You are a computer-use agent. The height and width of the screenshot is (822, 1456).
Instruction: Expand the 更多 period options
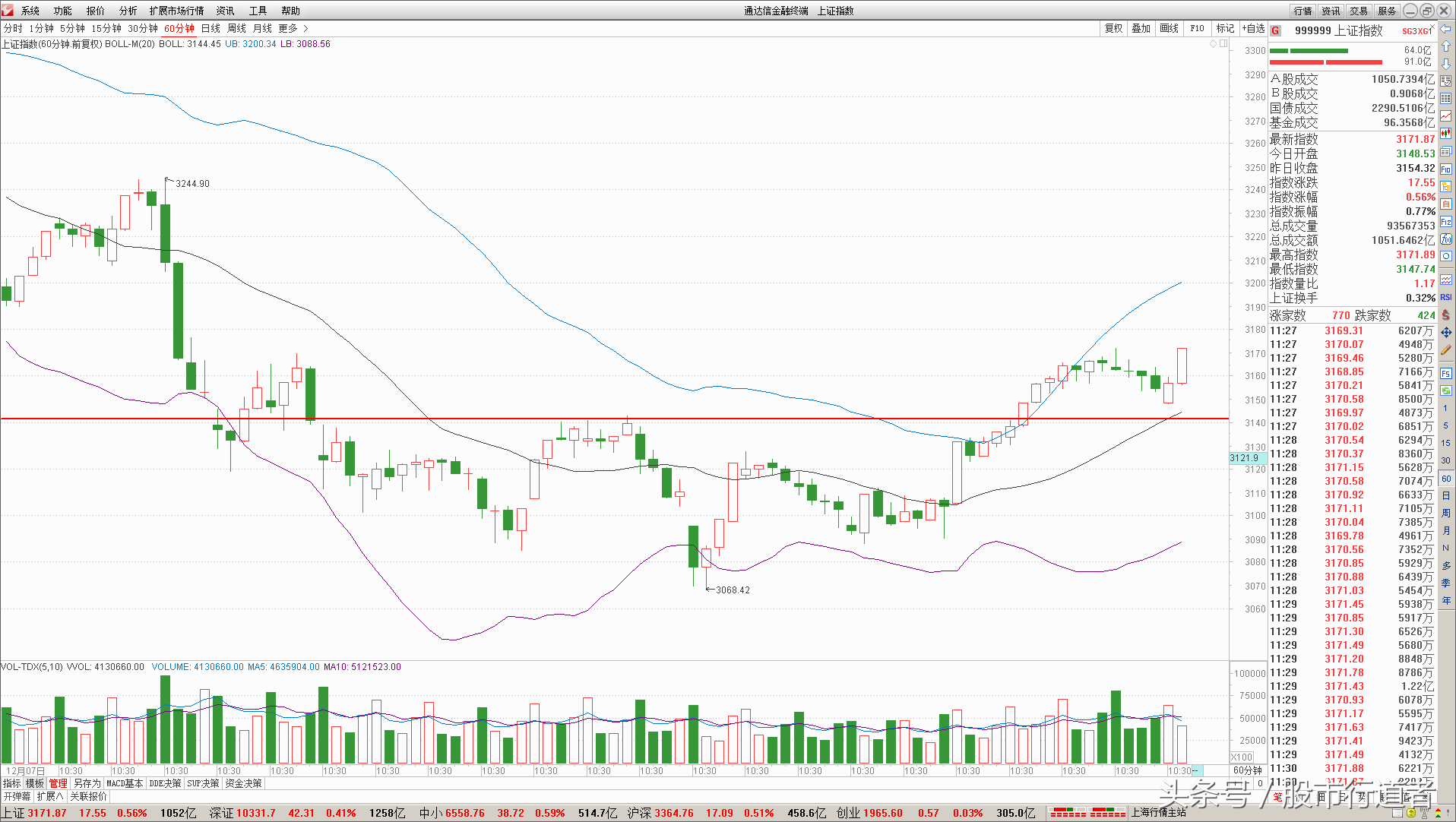[x=293, y=28]
